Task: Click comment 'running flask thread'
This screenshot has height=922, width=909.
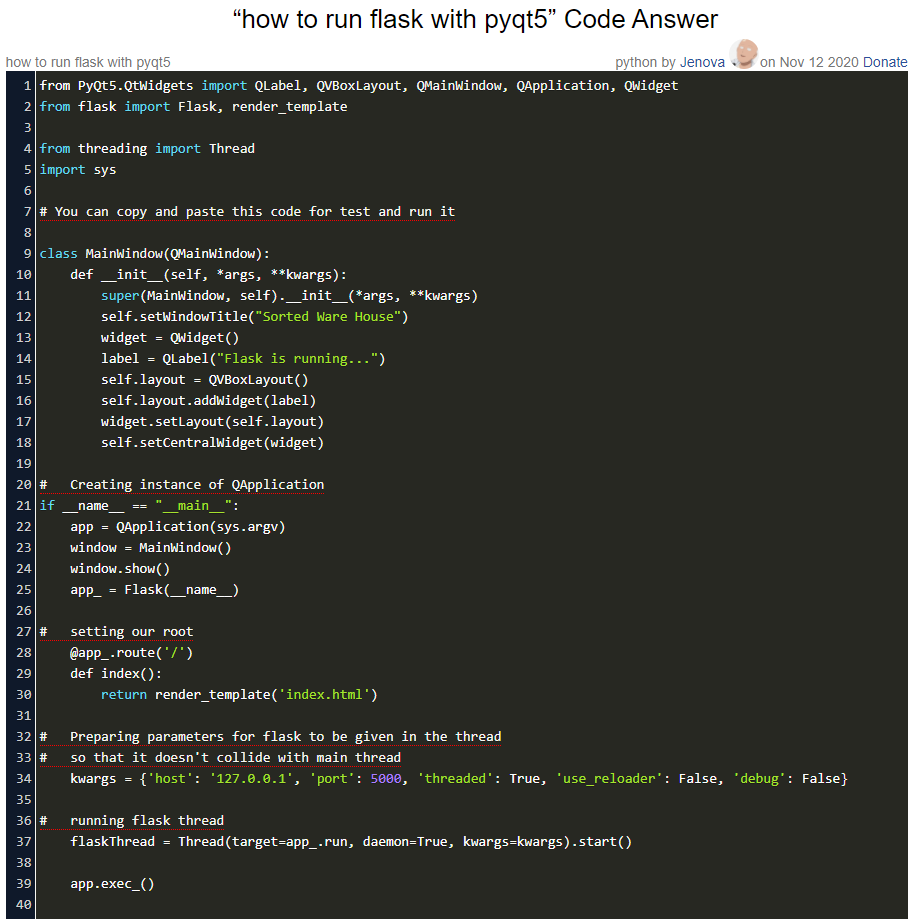Action: coord(132,821)
